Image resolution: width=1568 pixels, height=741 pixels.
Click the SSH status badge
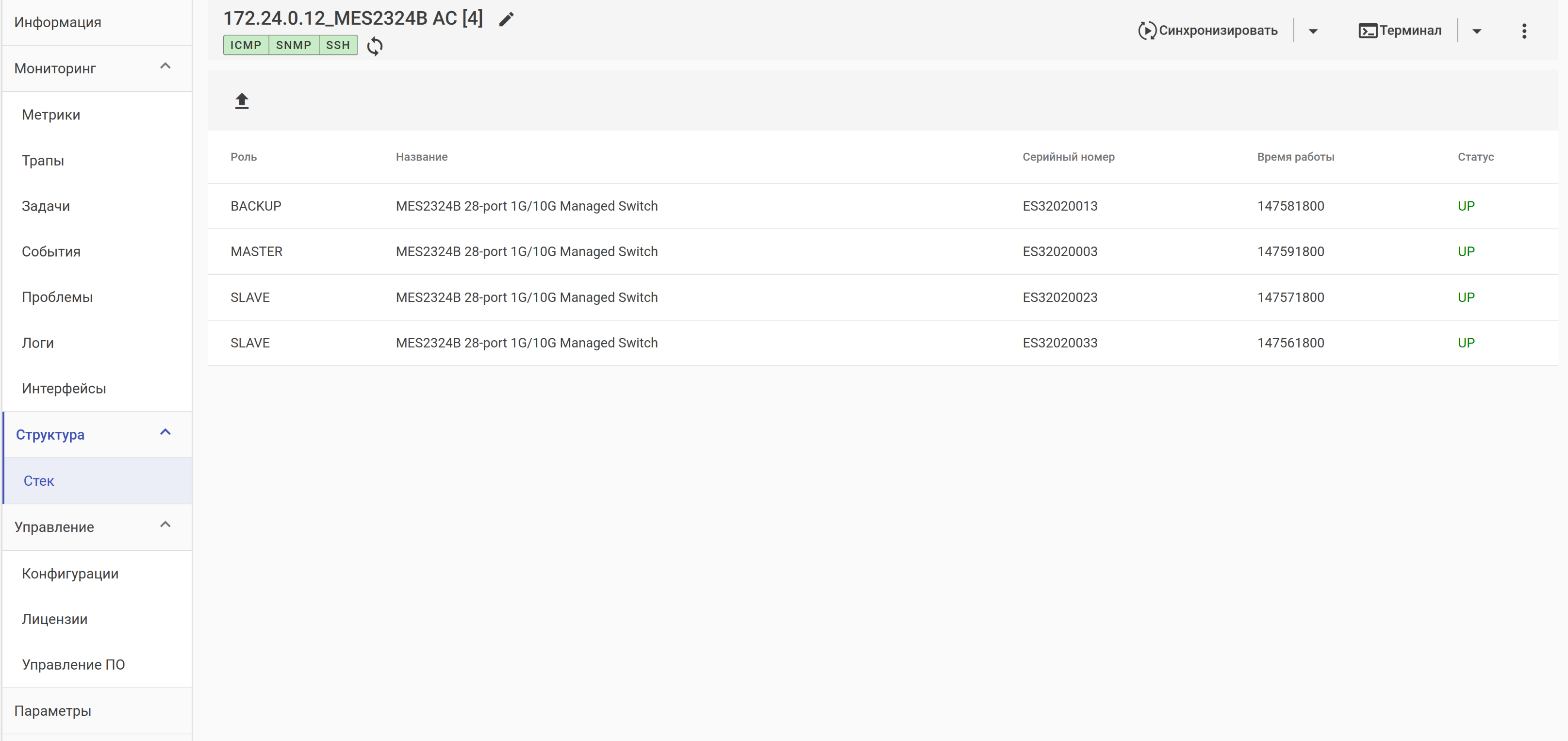338,45
